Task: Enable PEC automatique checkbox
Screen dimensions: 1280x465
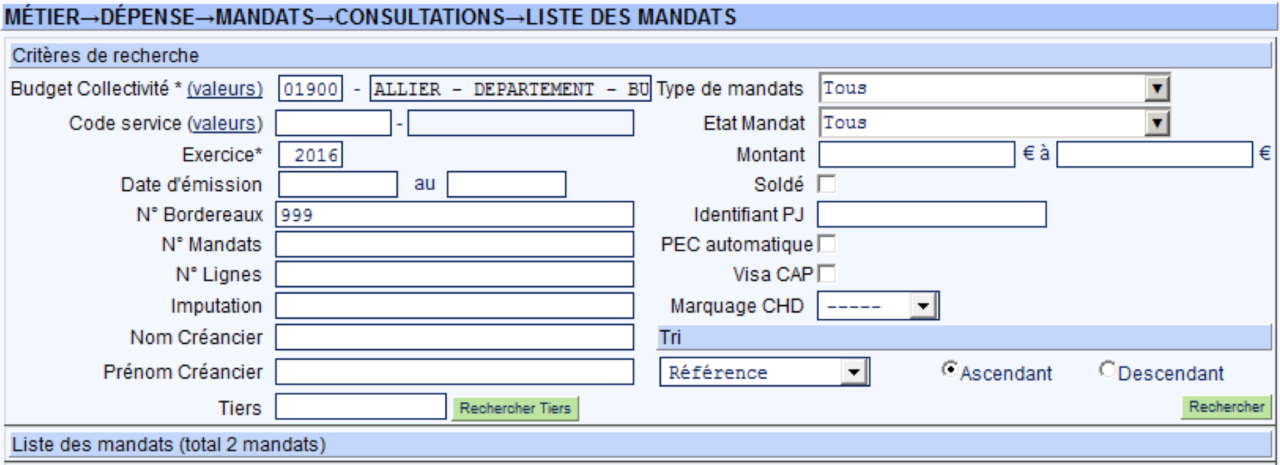Action: click(x=826, y=243)
